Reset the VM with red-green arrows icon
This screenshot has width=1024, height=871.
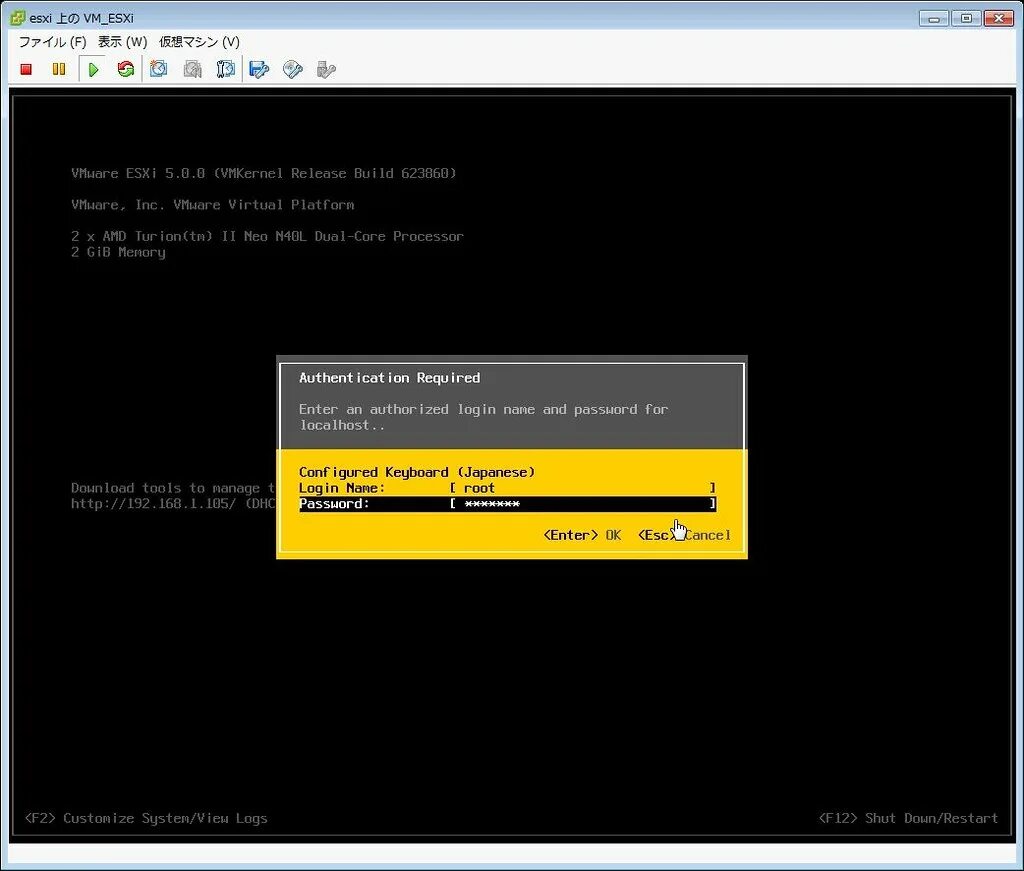[125, 69]
